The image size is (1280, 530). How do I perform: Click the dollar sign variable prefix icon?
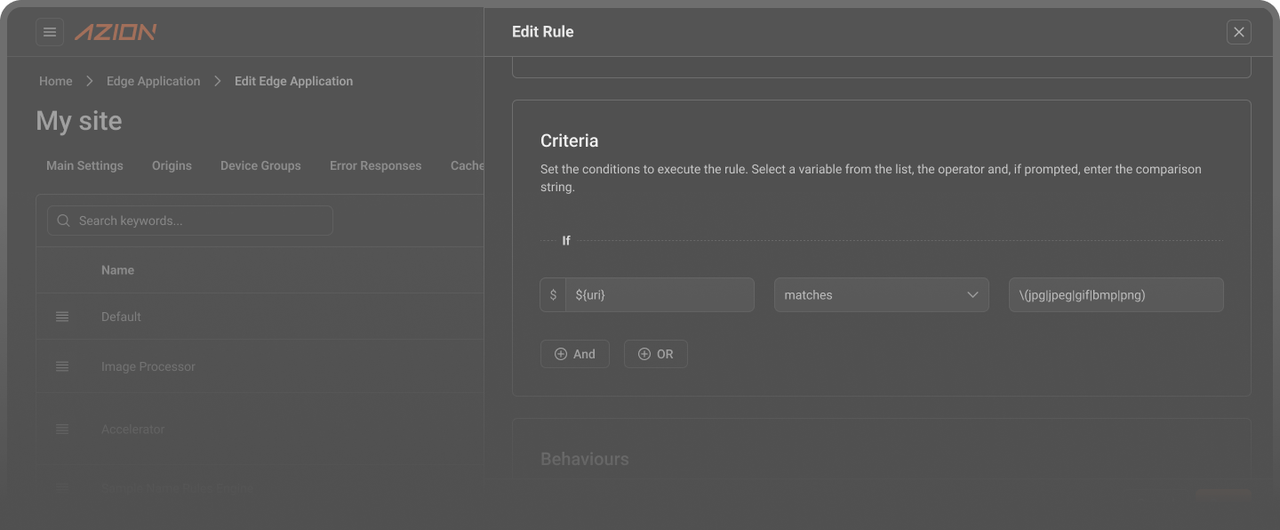[553, 295]
